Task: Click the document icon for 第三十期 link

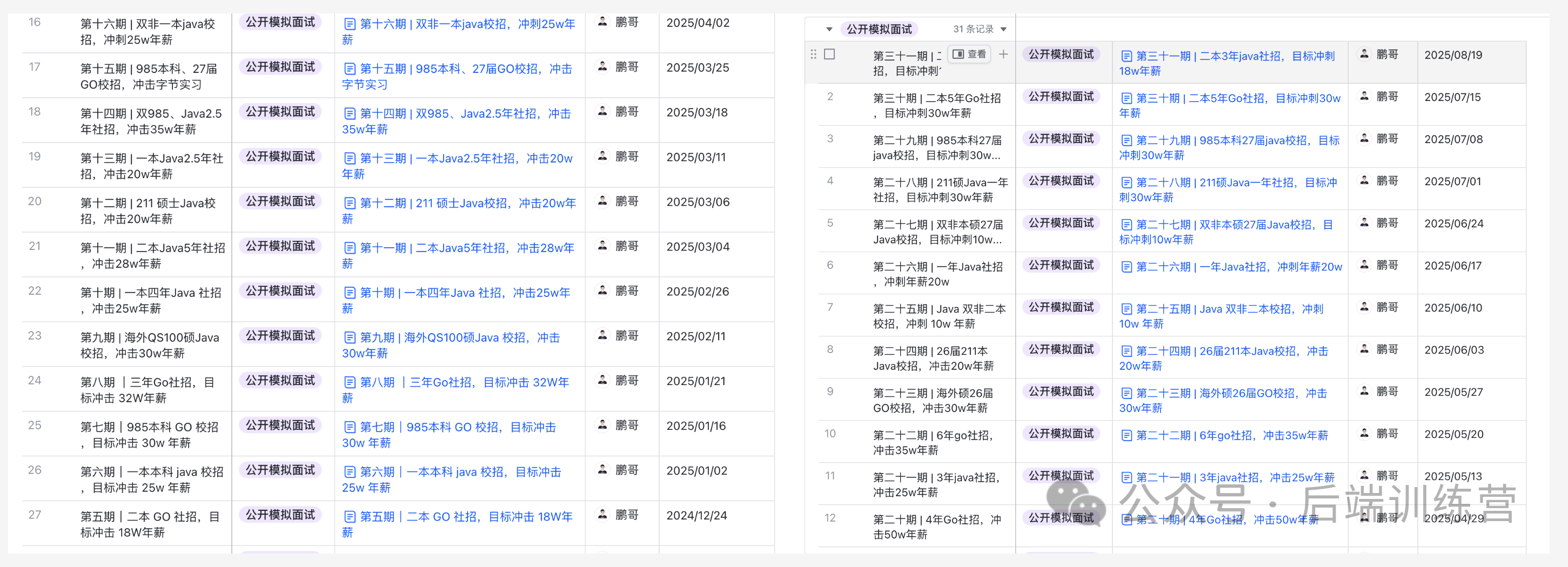Action: (x=1126, y=99)
